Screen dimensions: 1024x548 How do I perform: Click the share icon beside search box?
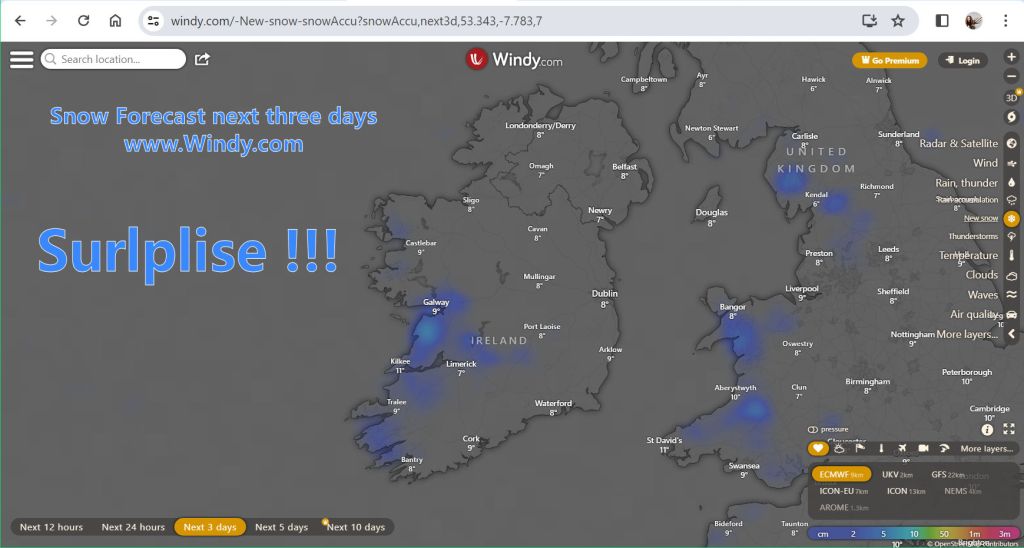202,60
